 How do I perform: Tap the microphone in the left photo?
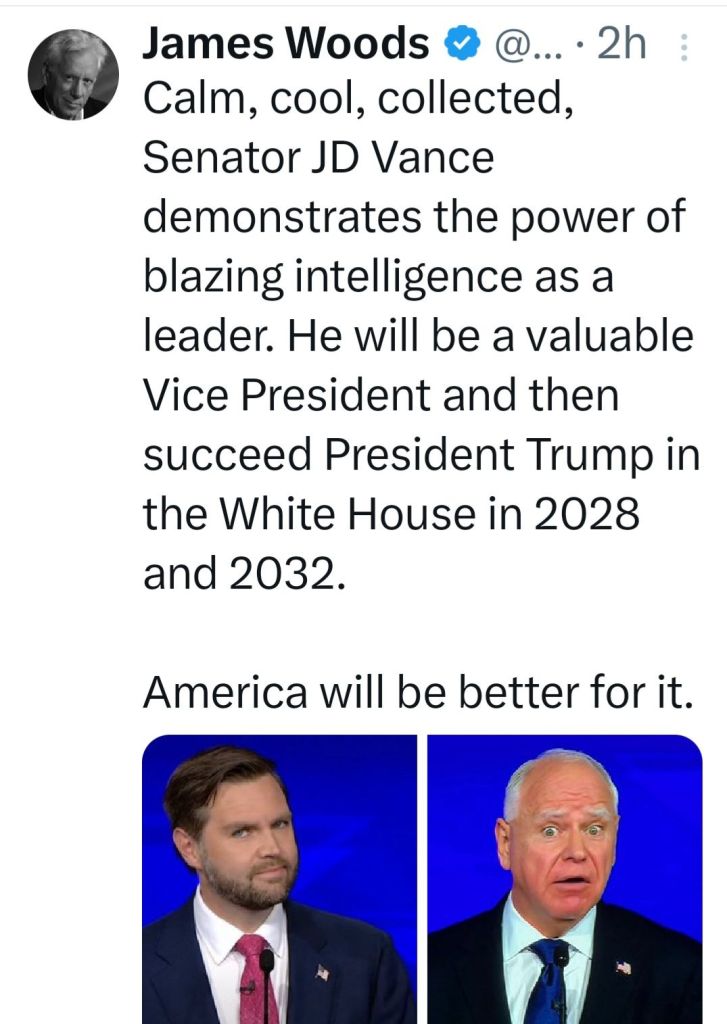pyautogui.click(x=267, y=963)
